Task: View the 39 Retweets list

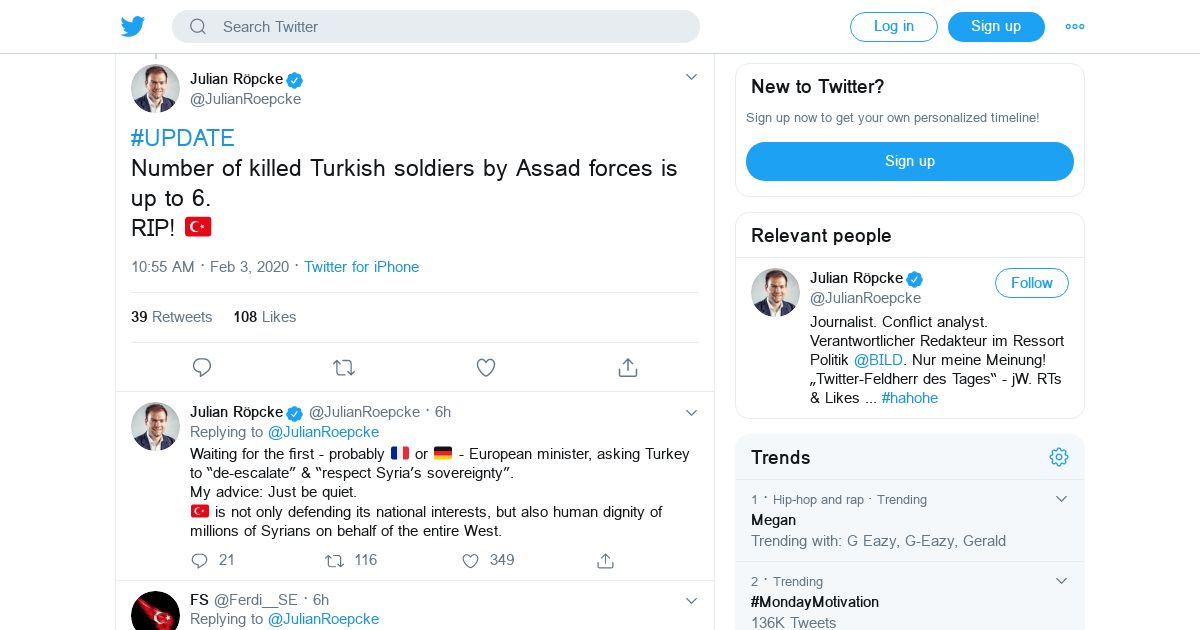Action: pyautogui.click(x=172, y=317)
